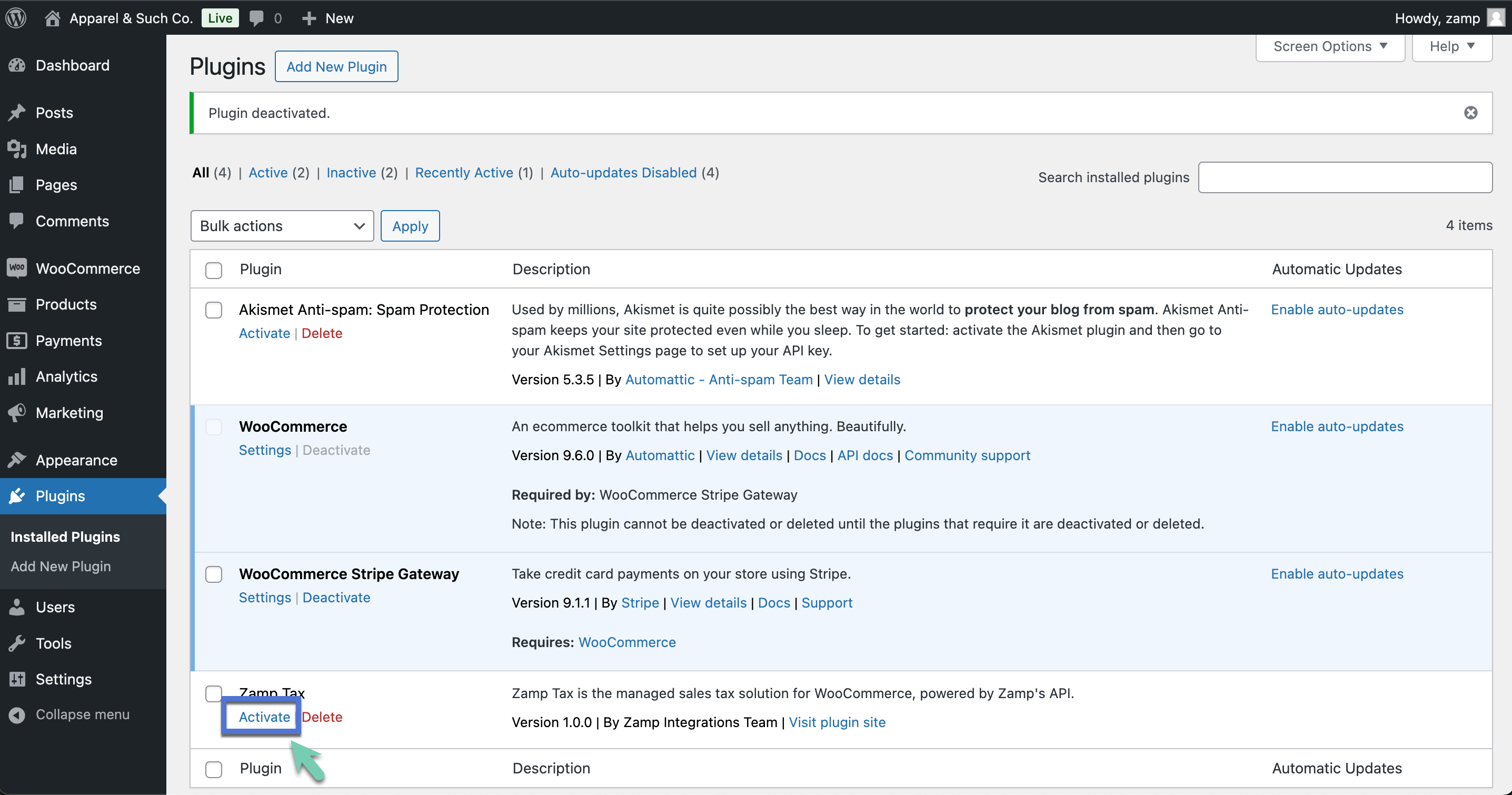Click the WordPress logo icon
Image resolution: width=1512 pixels, height=795 pixels.
pyautogui.click(x=16, y=17)
